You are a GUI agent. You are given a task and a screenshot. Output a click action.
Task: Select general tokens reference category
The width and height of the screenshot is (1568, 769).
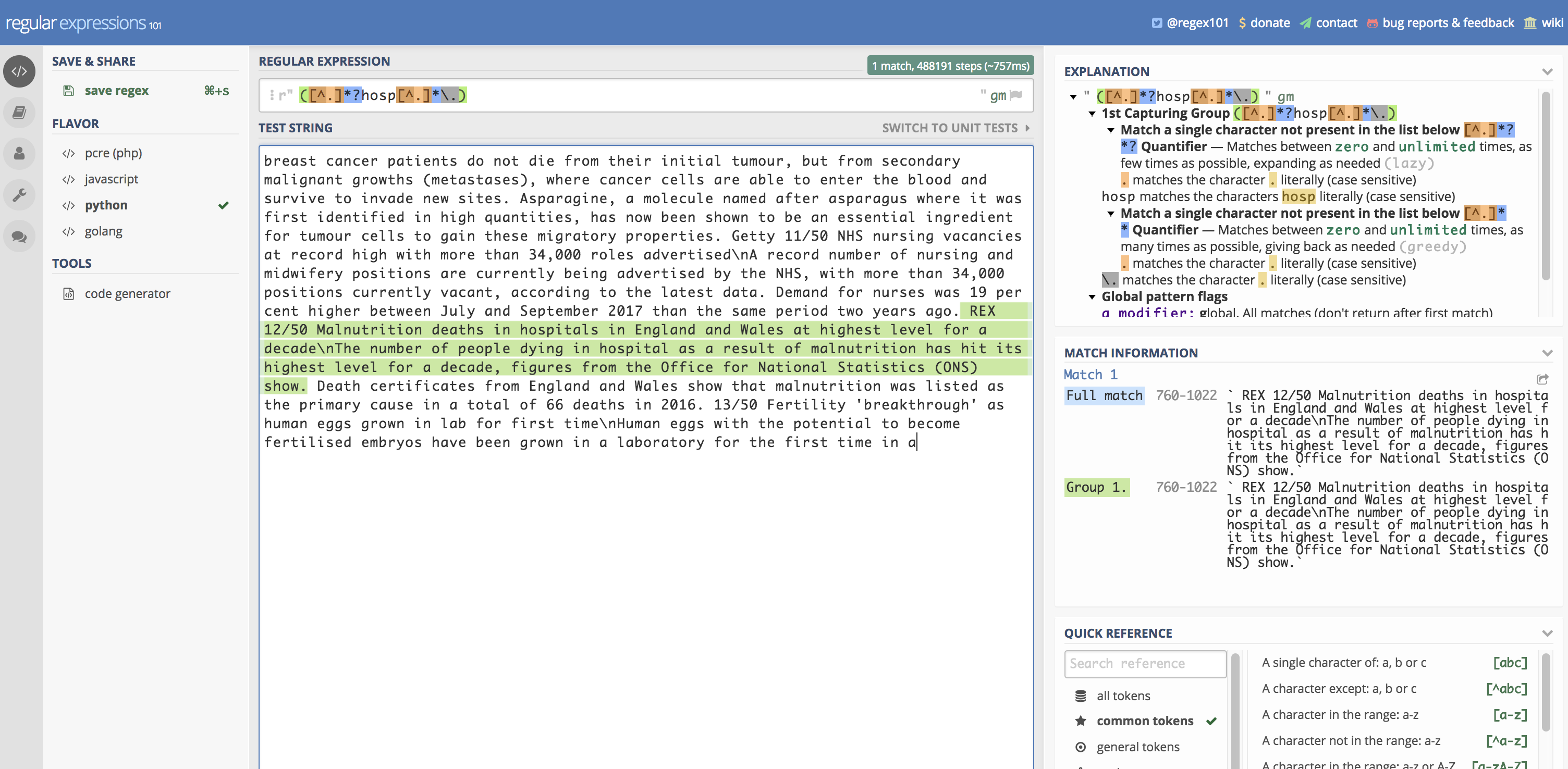(x=1137, y=747)
